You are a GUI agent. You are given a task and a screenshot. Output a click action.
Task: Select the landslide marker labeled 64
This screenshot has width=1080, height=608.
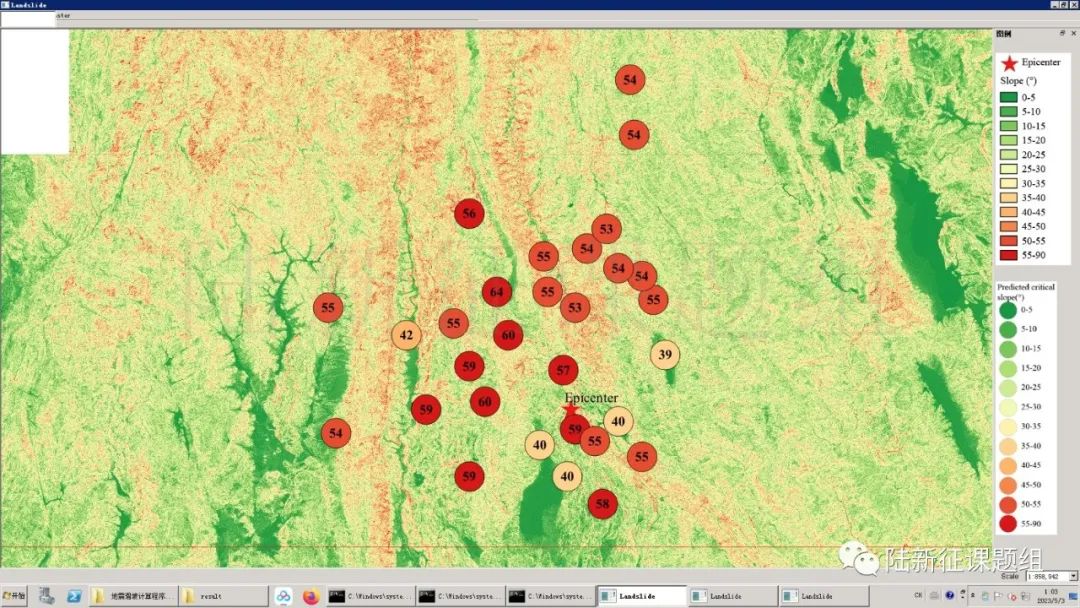click(497, 292)
